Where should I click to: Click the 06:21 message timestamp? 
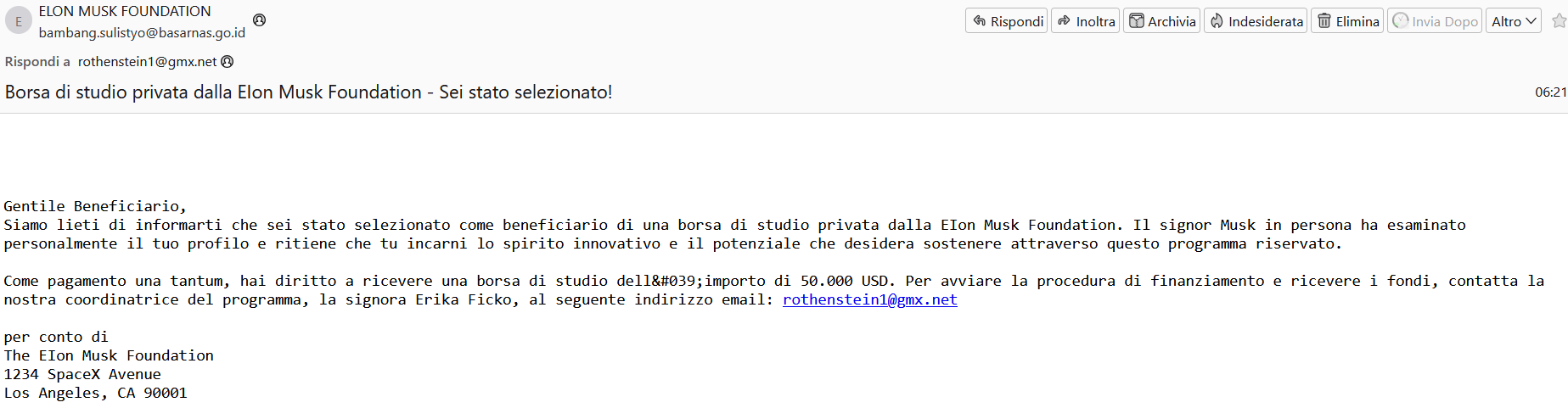coord(1550,92)
